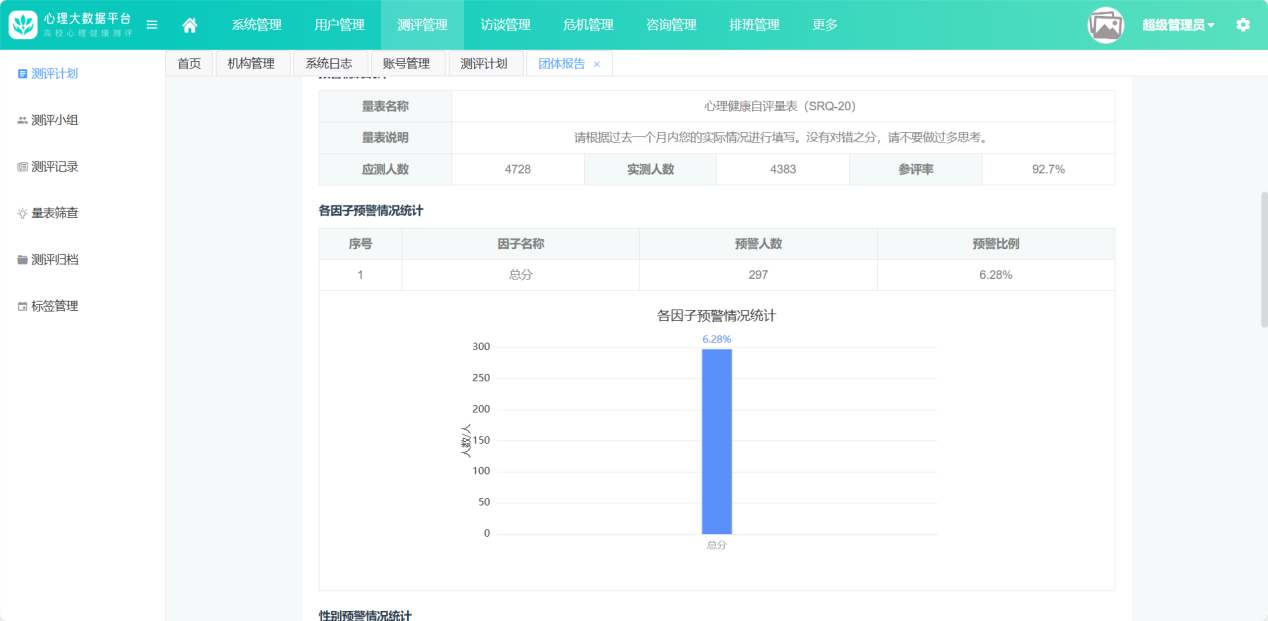Toggle the hamburger sidebar collapse icon
The height and width of the screenshot is (621, 1268).
pos(152,25)
